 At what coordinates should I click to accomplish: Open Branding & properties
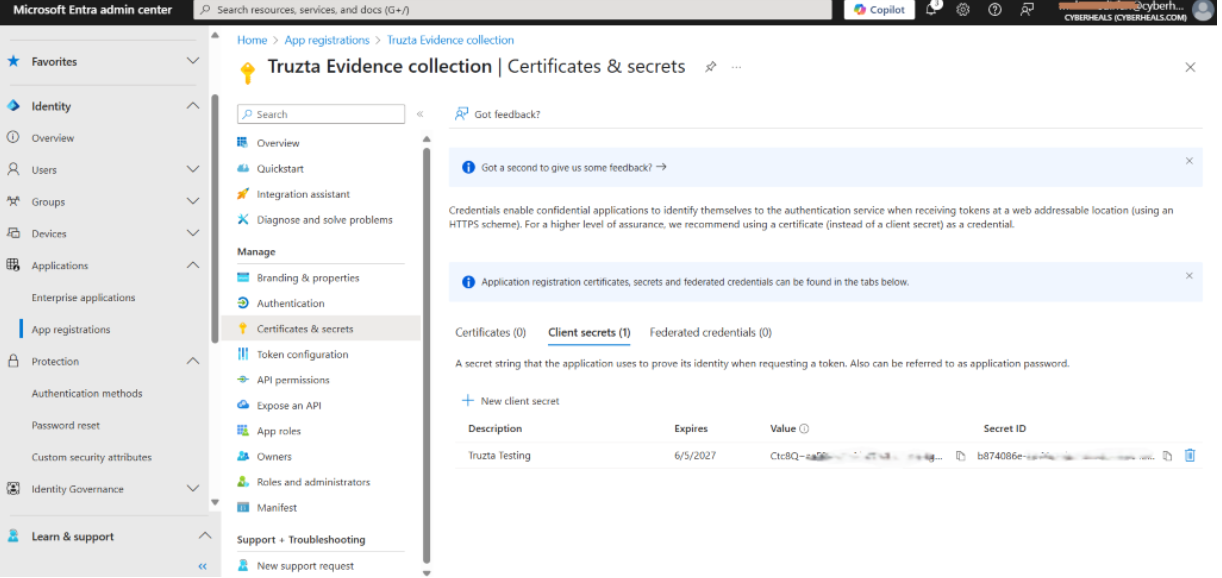[x=308, y=278]
